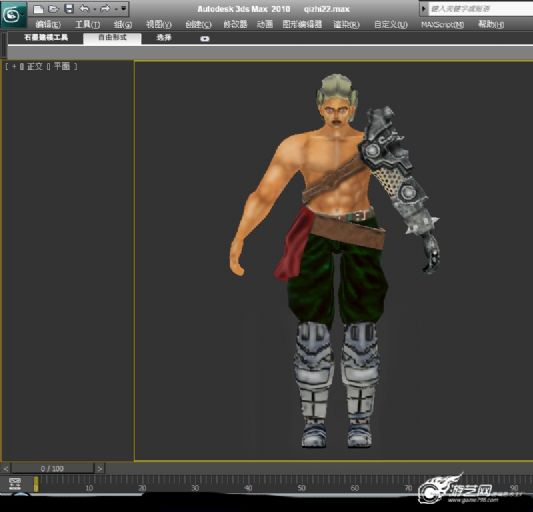Open mini curve editor icon beside timeline
The height and width of the screenshot is (512, 533).
pyautogui.click(x=15, y=483)
